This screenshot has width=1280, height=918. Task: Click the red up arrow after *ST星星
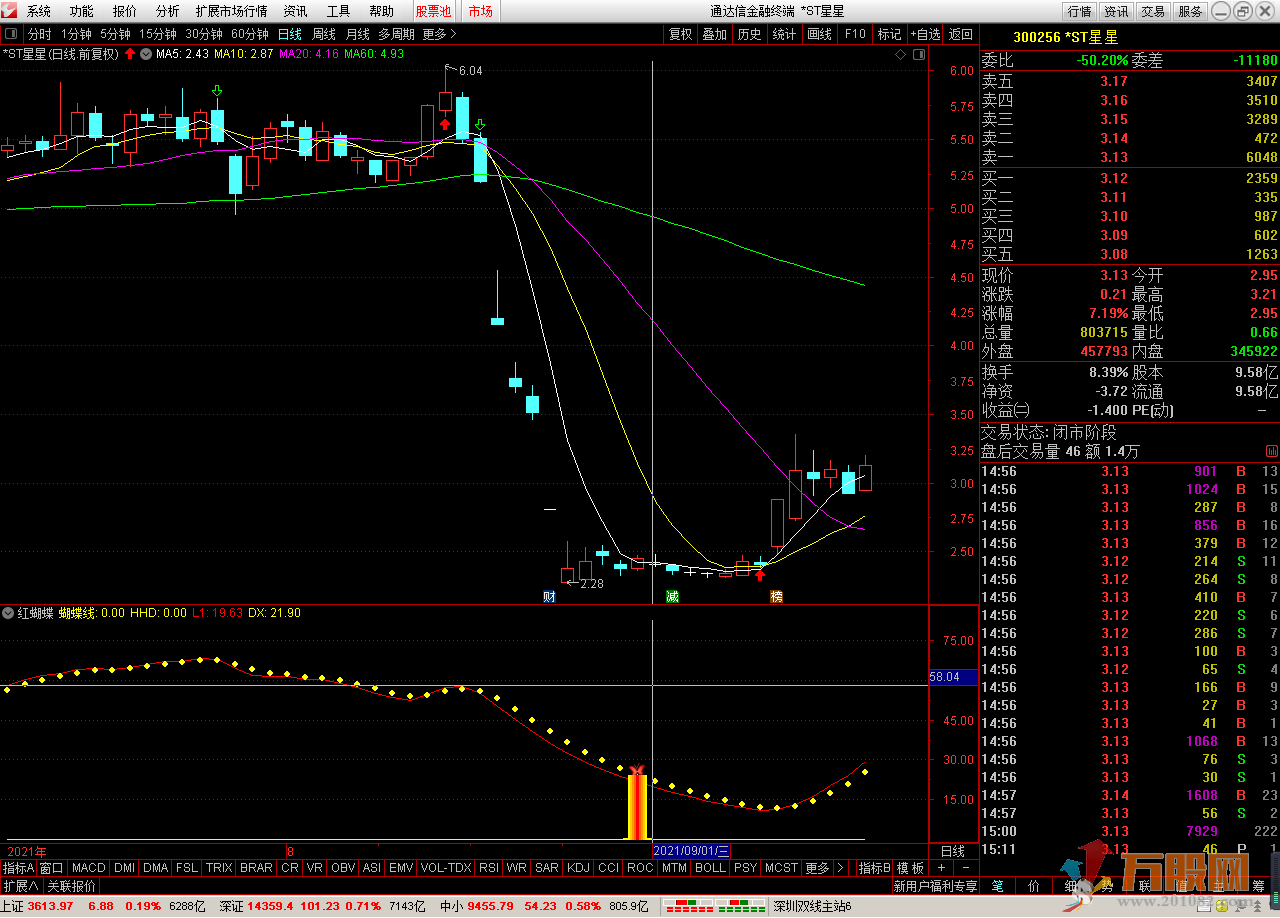pos(130,54)
